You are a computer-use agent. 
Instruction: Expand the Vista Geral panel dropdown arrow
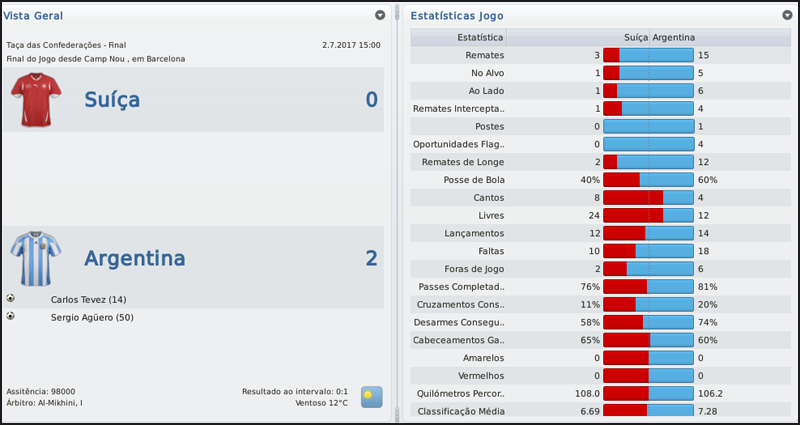[380, 15]
